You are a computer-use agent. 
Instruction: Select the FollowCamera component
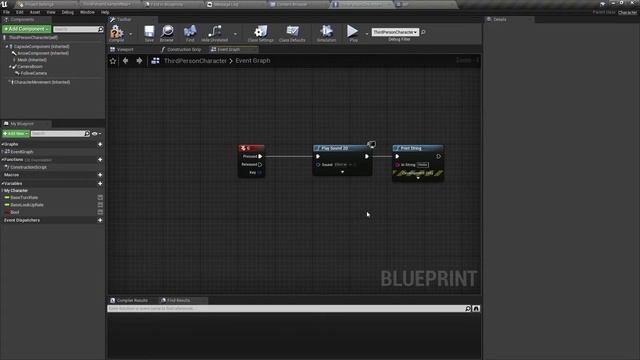tap(34, 73)
